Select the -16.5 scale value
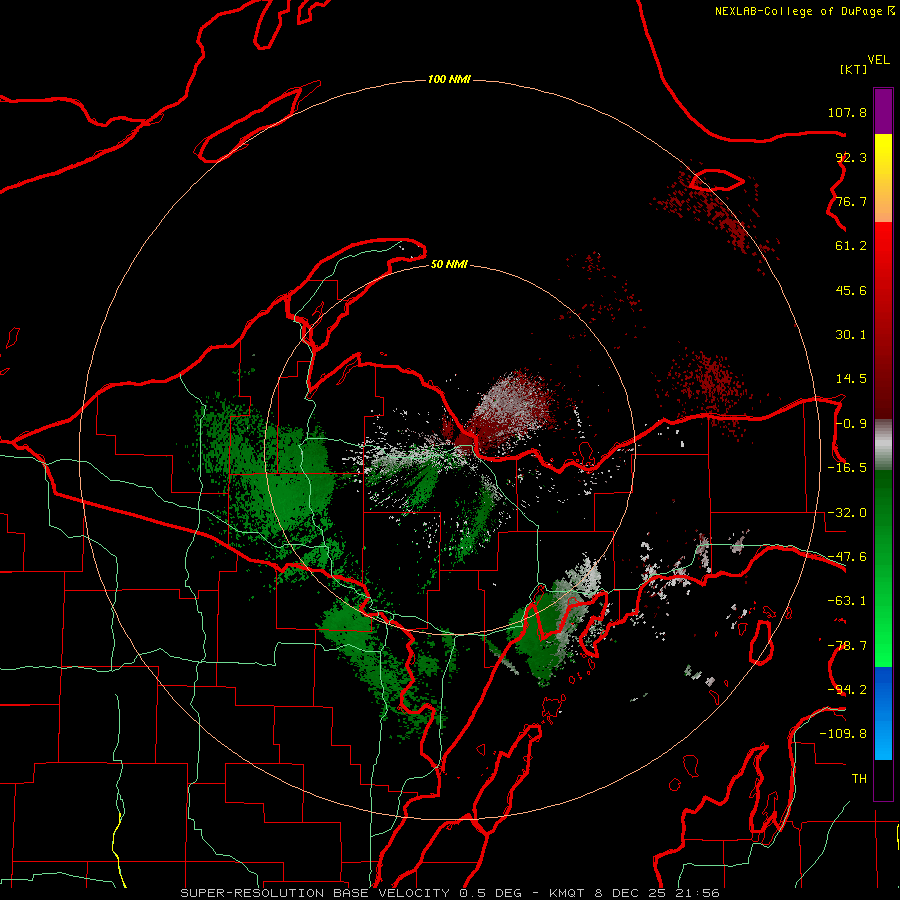This screenshot has height=900, width=900. (847, 468)
